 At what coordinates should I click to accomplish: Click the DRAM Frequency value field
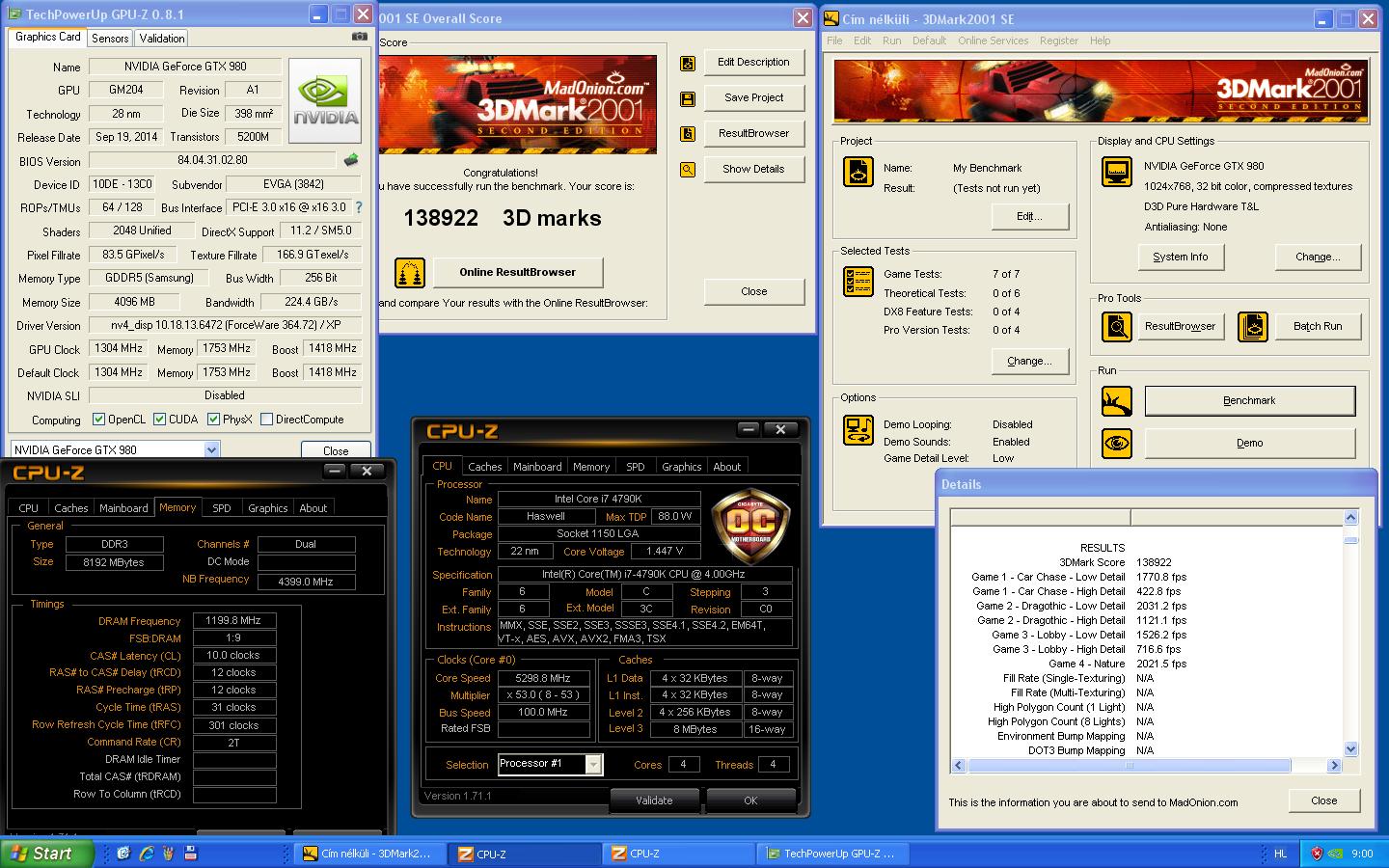point(233,621)
